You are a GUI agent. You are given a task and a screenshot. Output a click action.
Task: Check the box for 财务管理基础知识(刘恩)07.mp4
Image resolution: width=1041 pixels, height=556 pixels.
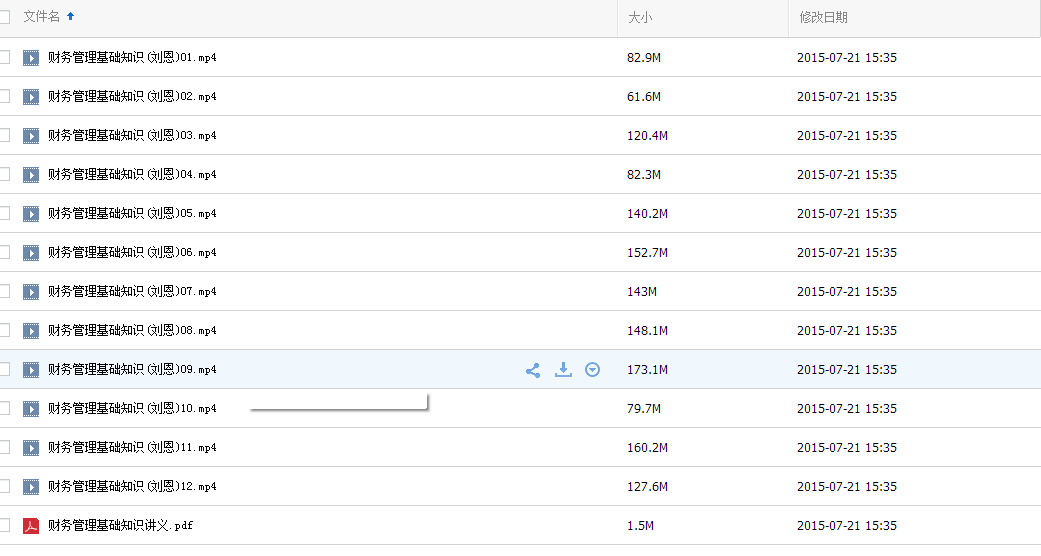tap(4, 291)
